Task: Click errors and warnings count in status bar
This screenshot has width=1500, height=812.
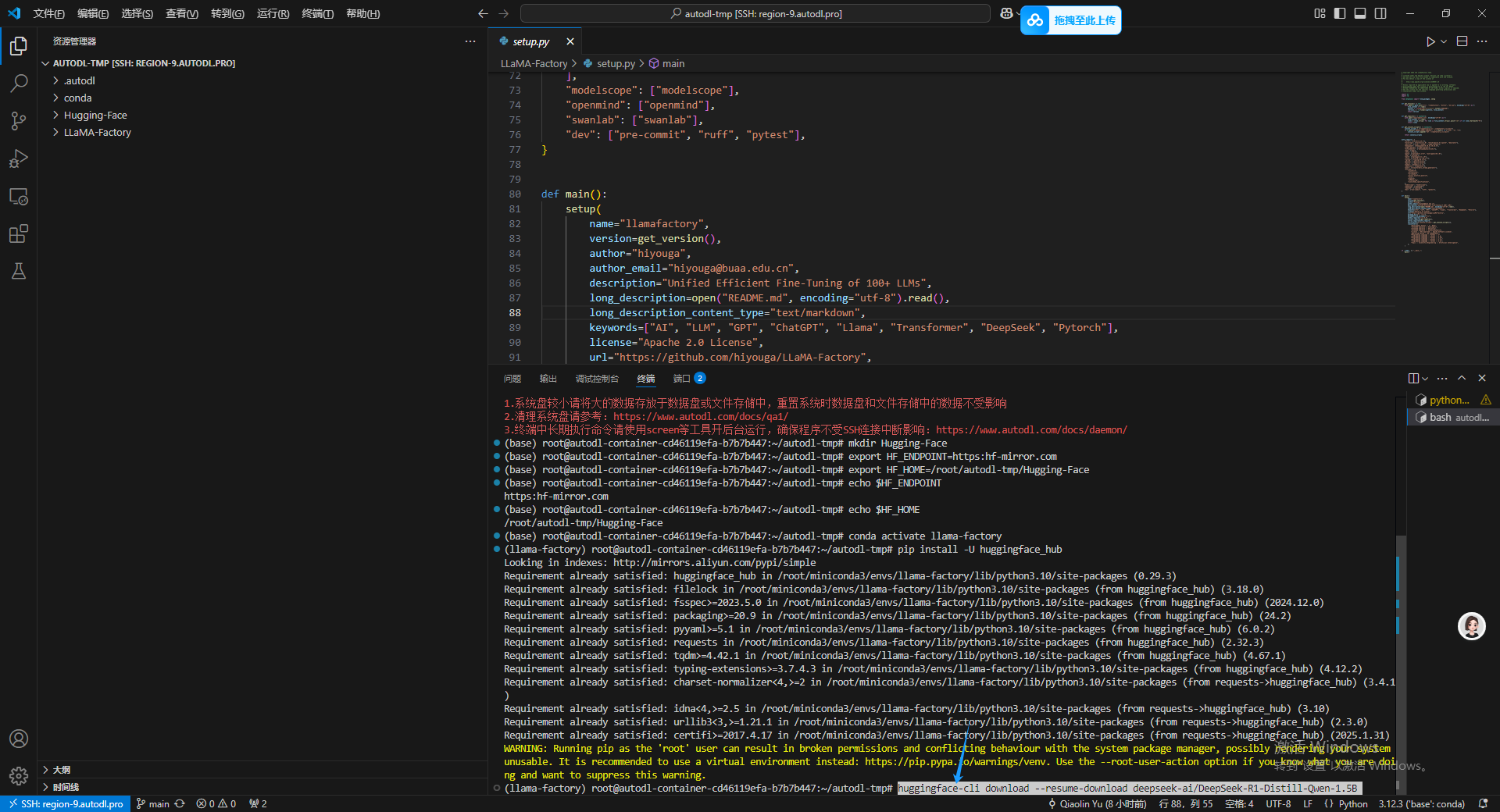Action: click(x=216, y=803)
